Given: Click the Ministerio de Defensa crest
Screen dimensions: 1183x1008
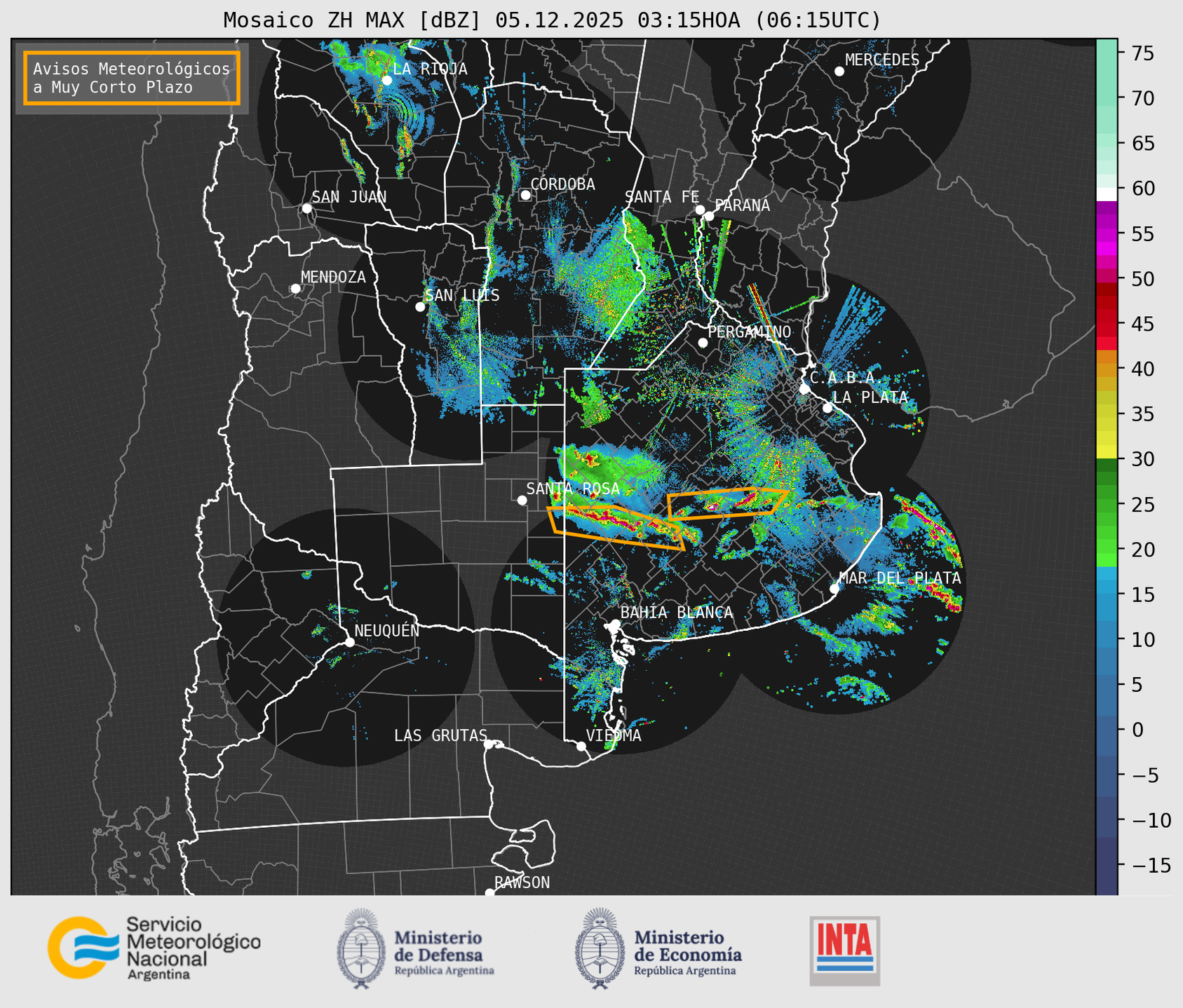Looking at the screenshot, I should pos(361,949).
